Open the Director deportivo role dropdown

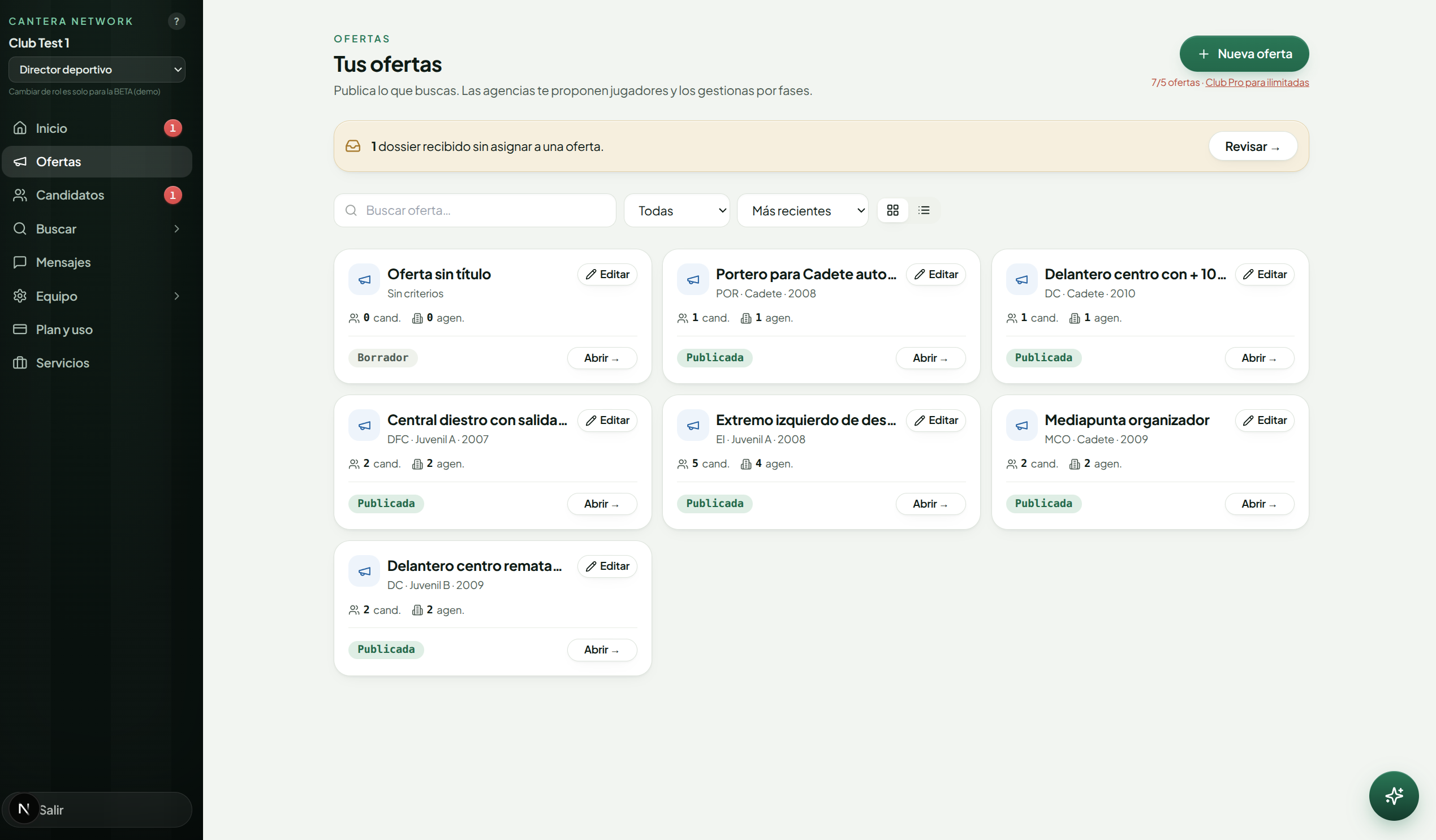pos(97,70)
